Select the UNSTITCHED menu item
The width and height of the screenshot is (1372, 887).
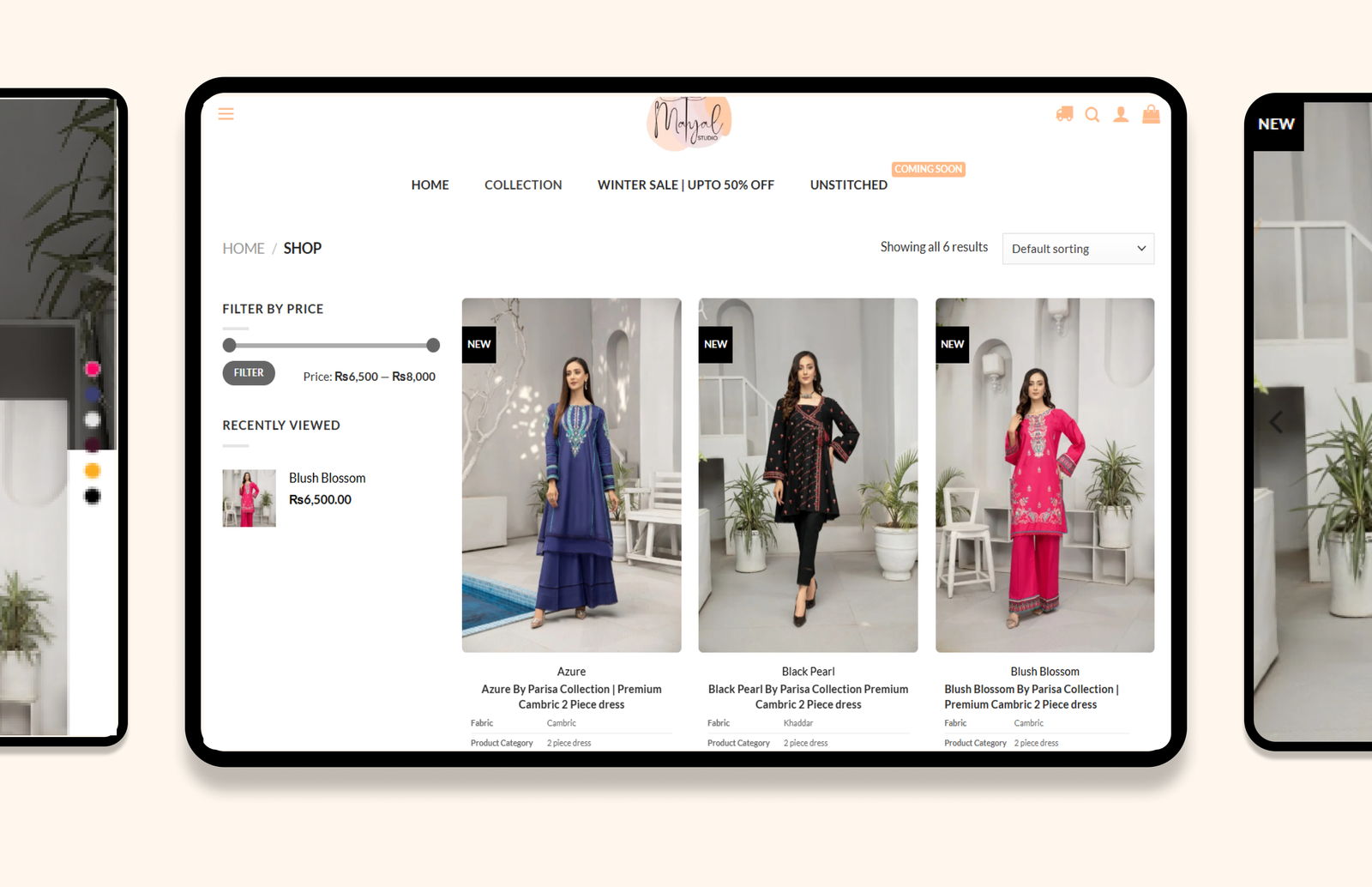click(848, 185)
